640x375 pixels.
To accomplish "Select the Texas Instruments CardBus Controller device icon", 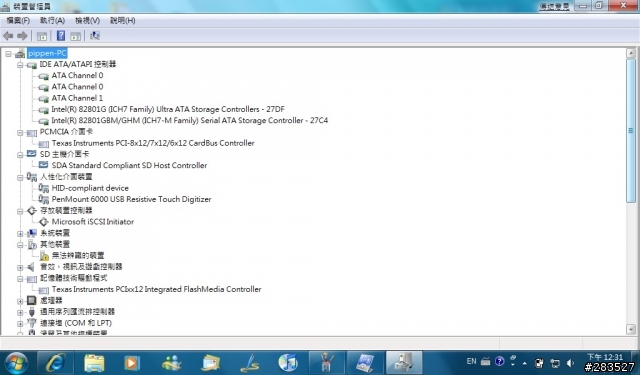I will (43, 144).
